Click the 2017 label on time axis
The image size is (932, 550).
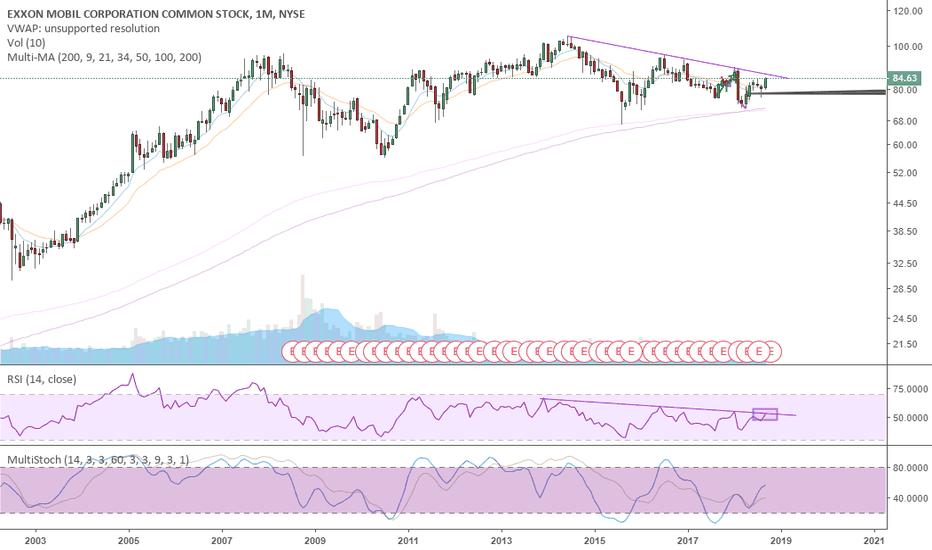[688, 540]
